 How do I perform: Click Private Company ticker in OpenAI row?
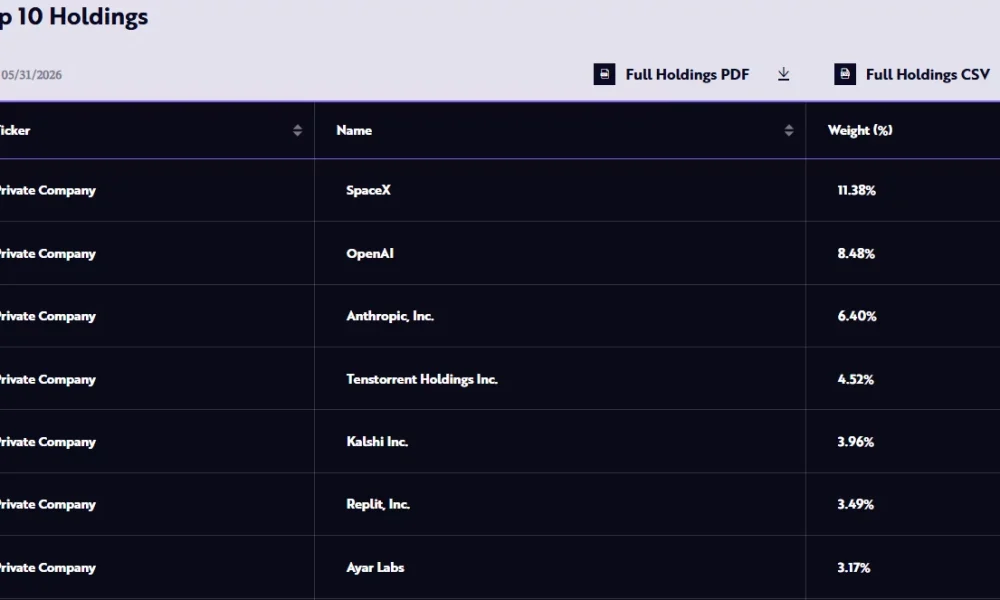click(47, 253)
